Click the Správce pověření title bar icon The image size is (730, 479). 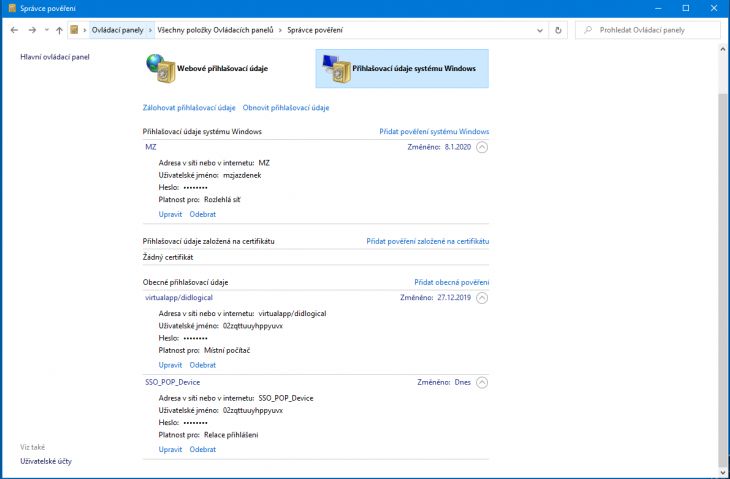pos(12,8)
